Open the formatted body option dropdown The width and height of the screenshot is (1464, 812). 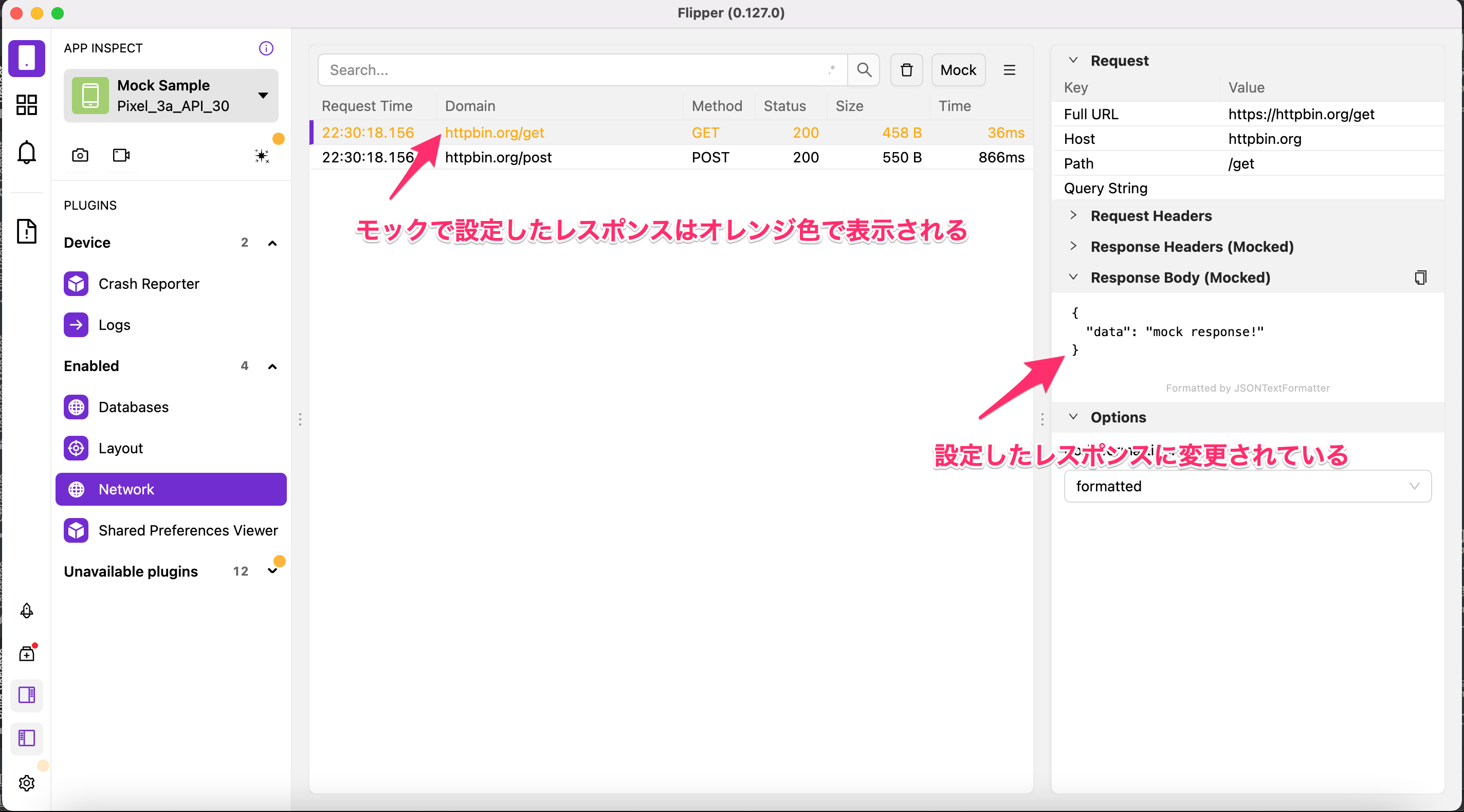click(1247, 486)
